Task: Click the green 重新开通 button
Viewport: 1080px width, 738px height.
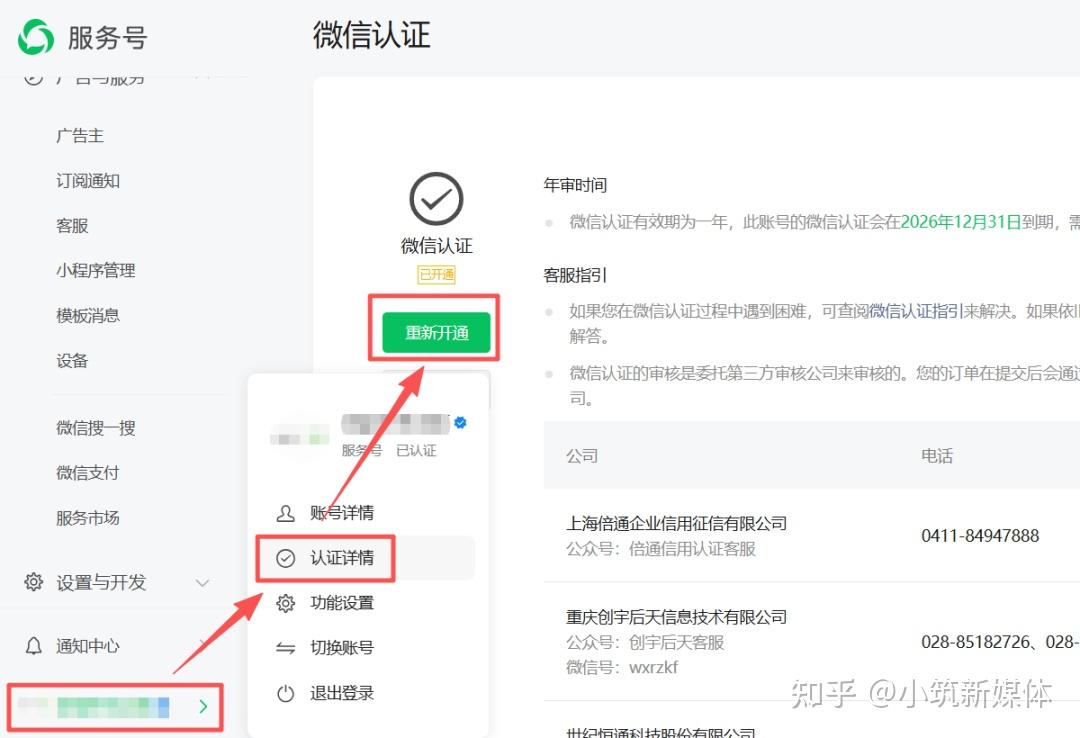Action: pyautogui.click(x=436, y=333)
